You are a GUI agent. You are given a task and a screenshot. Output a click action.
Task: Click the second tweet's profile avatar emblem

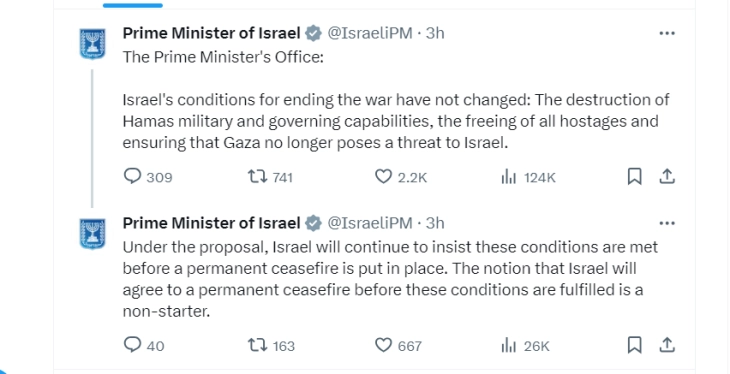pos(92,234)
